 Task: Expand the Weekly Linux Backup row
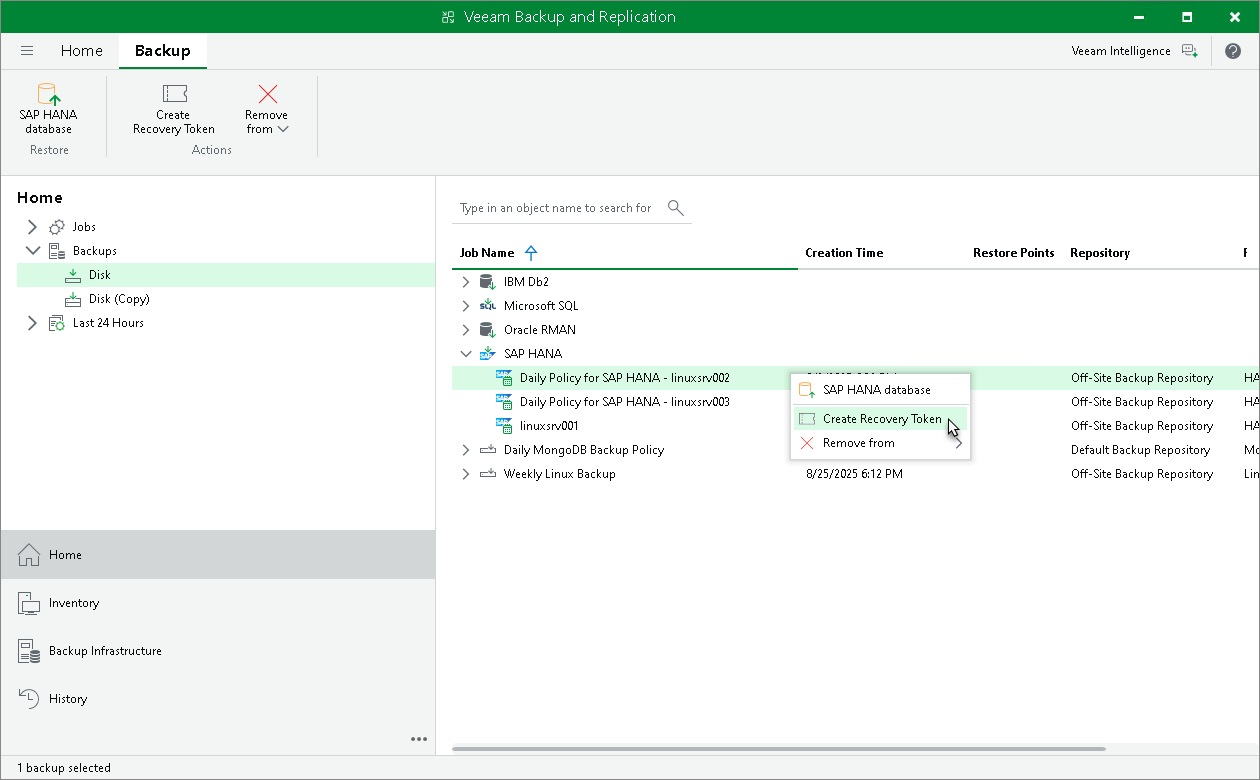pyautogui.click(x=466, y=474)
